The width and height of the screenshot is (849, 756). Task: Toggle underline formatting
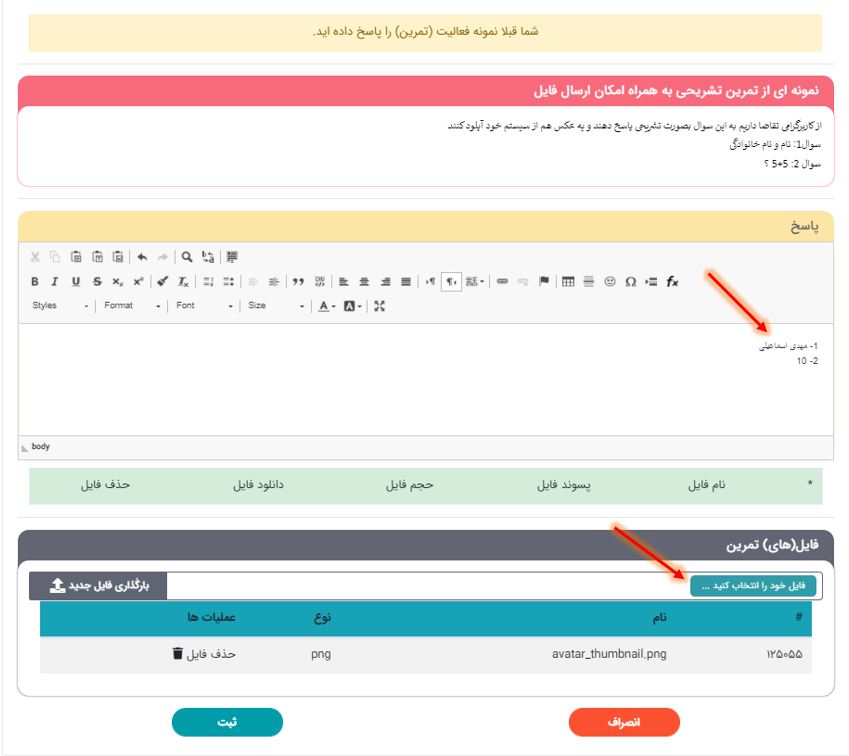[x=76, y=282]
